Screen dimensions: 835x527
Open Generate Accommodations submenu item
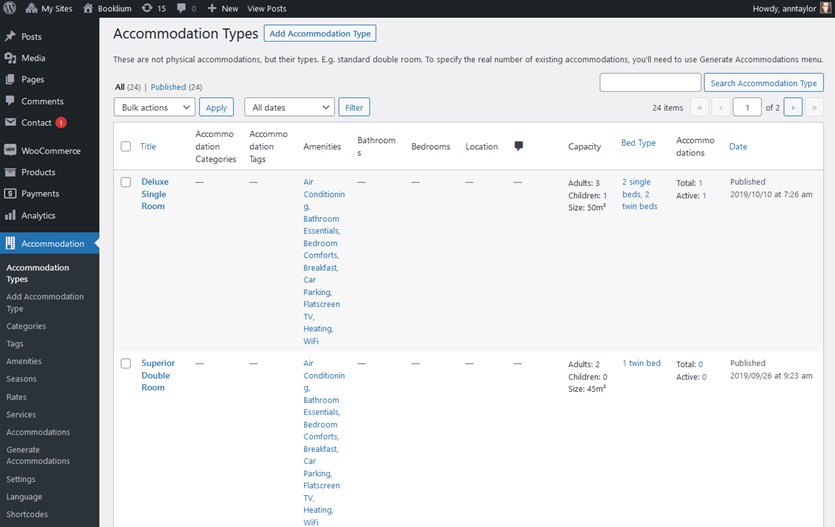click(x=38, y=455)
